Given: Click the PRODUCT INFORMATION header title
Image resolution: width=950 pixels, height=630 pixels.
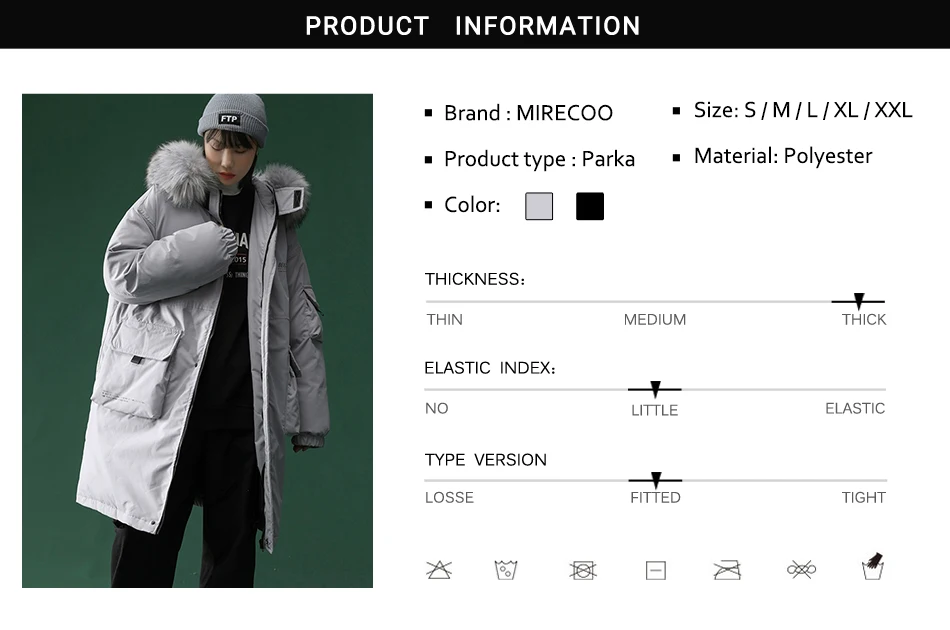Looking at the screenshot, I should 473,25.
